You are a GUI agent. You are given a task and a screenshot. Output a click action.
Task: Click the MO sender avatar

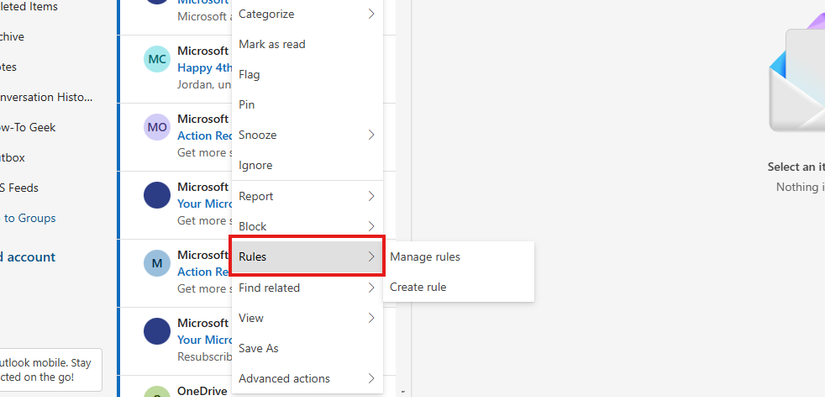(x=157, y=127)
